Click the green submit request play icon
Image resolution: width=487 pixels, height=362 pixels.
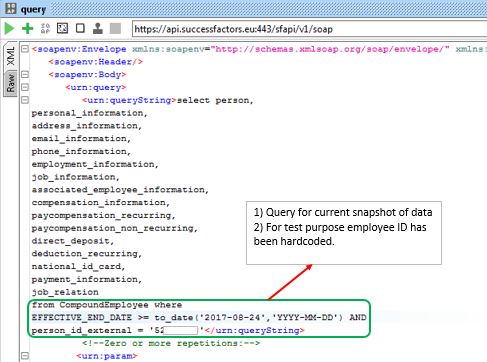9,29
